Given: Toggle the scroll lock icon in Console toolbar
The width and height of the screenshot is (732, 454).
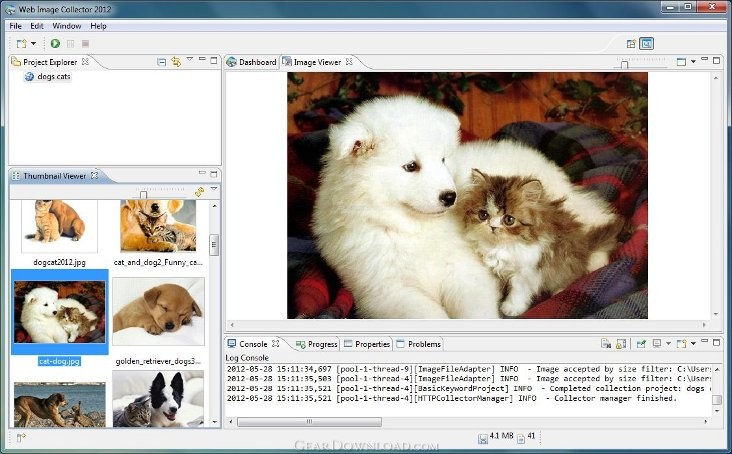Looking at the screenshot, I should click(x=620, y=344).
